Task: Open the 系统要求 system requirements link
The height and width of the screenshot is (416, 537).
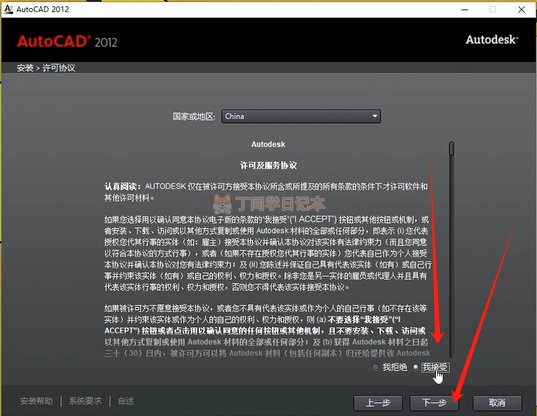Action: [85, 401]
